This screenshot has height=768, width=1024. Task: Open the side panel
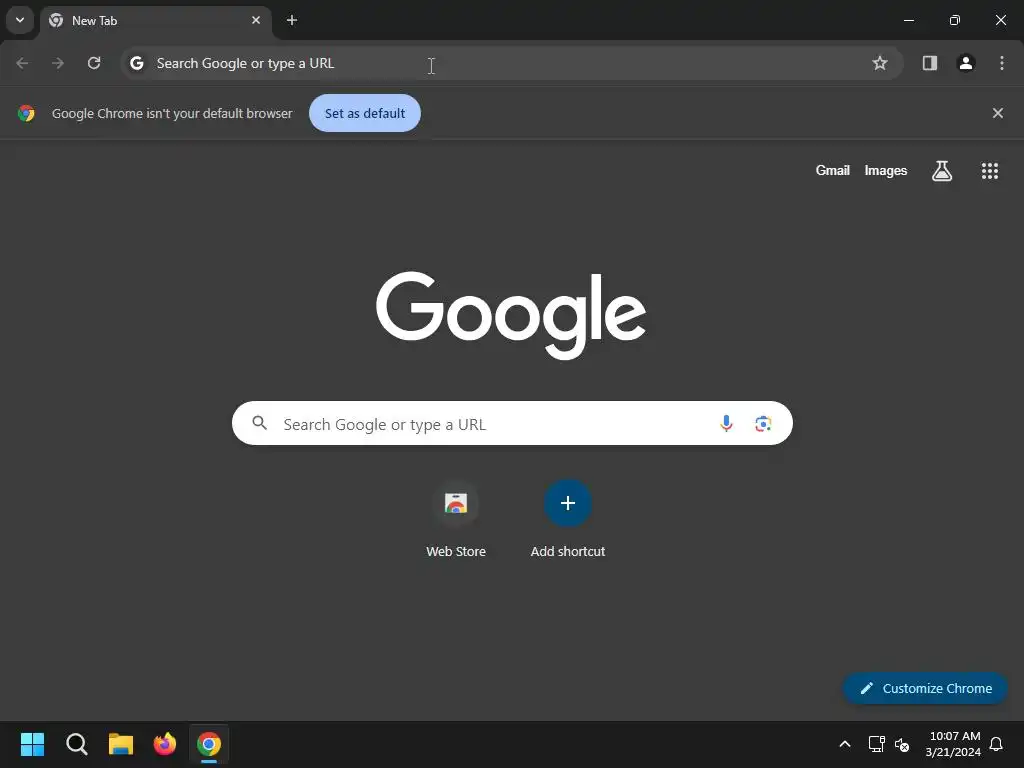(x=930, y=63)
